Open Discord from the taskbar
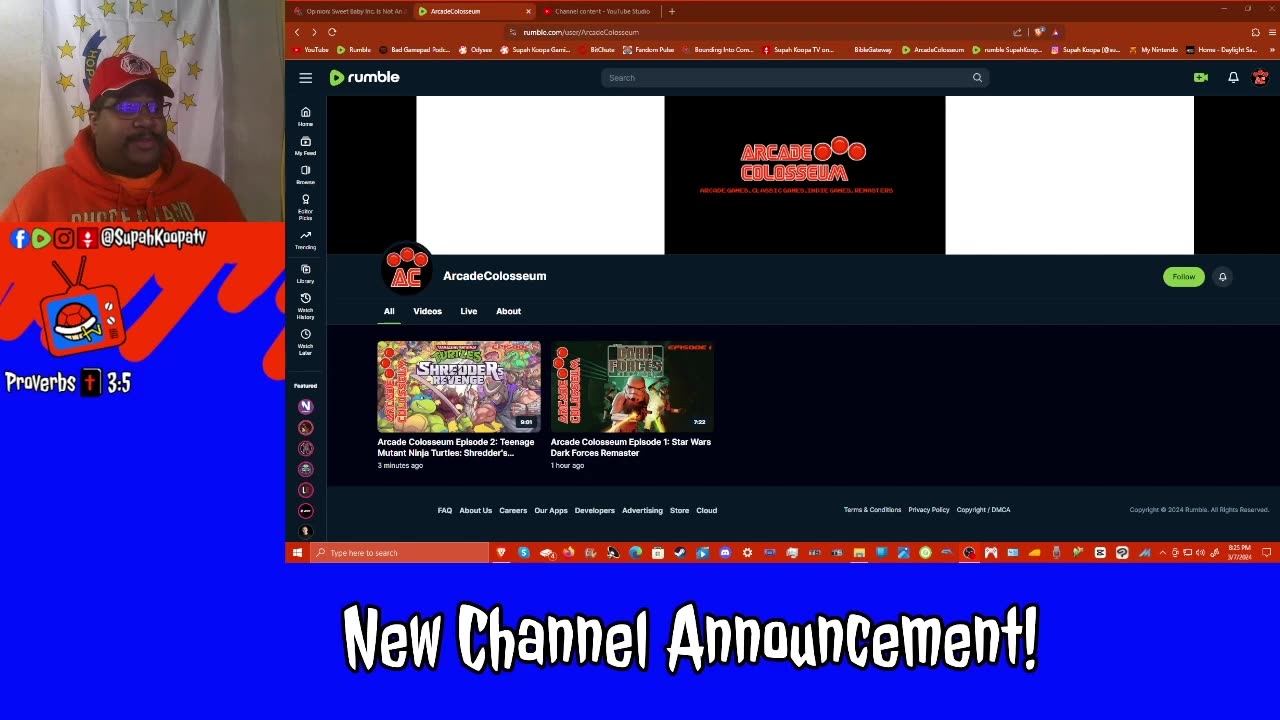Viewport: 1280px width, 720px height. [x=725, y=553]
